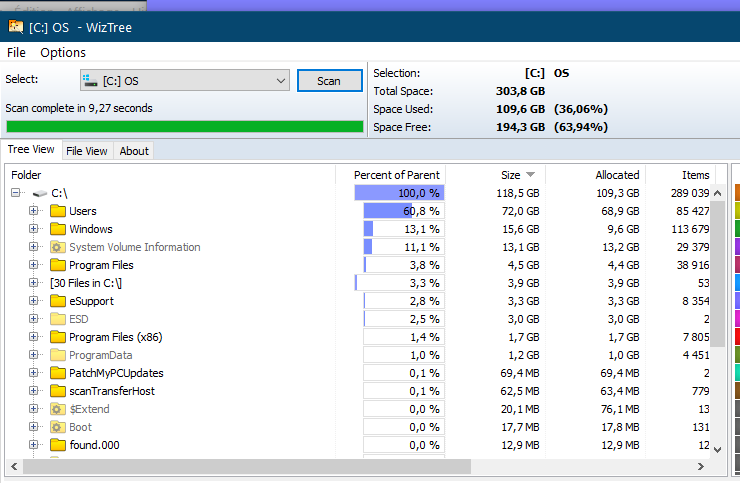This screenshot has height=483, width=740.
Task: Sort by the Folder column header
Action: [x=170, y=175]
